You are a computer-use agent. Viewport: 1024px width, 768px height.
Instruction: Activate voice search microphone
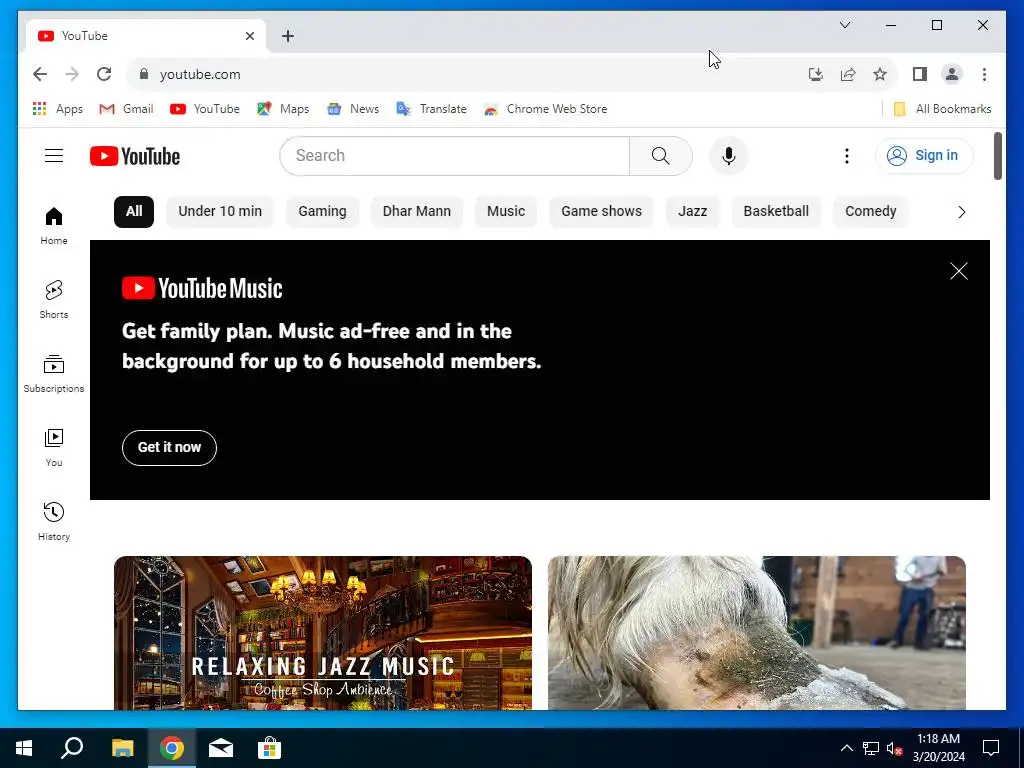tap(729, 155)
